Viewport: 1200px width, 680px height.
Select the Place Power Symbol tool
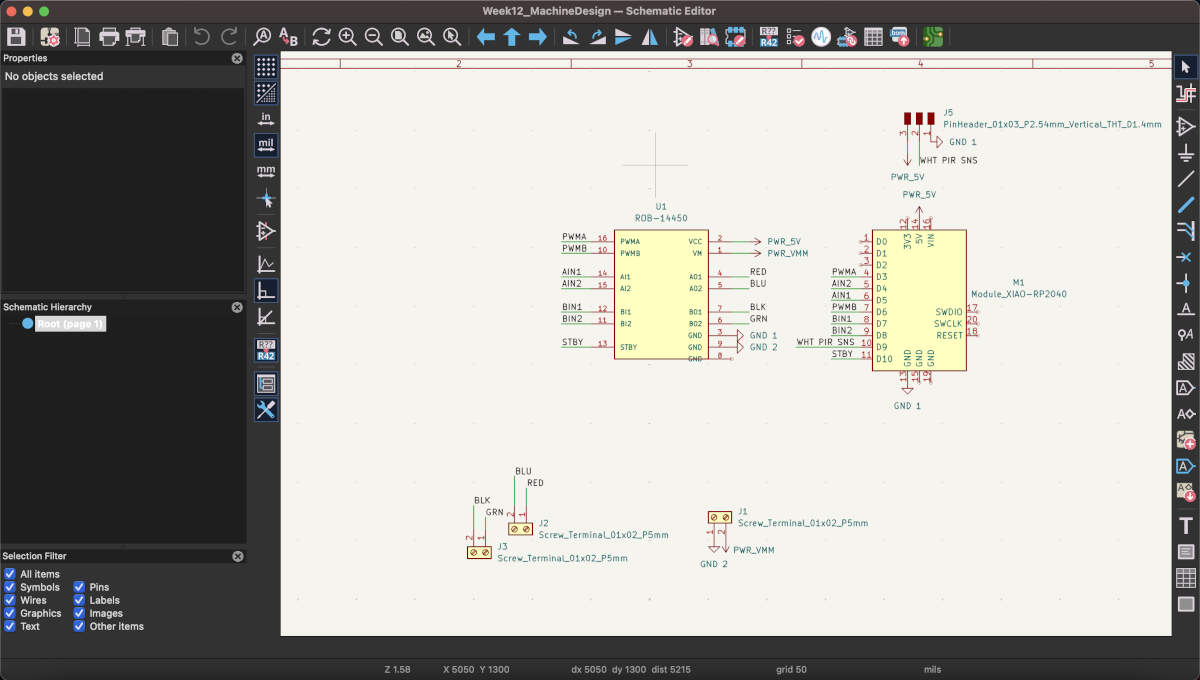pos(1186,152)
